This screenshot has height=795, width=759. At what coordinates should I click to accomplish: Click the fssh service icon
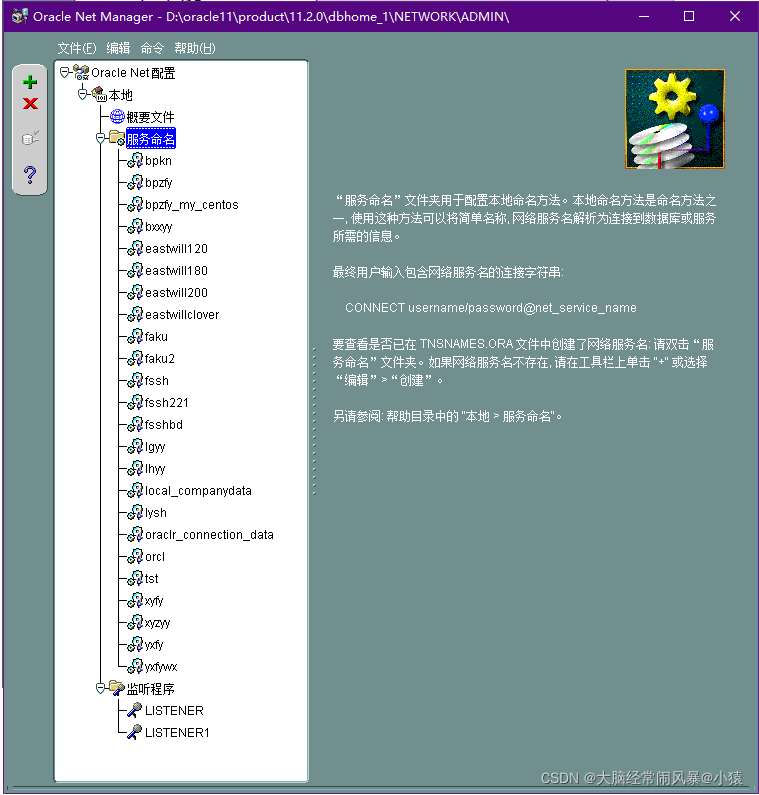(135, 381)
